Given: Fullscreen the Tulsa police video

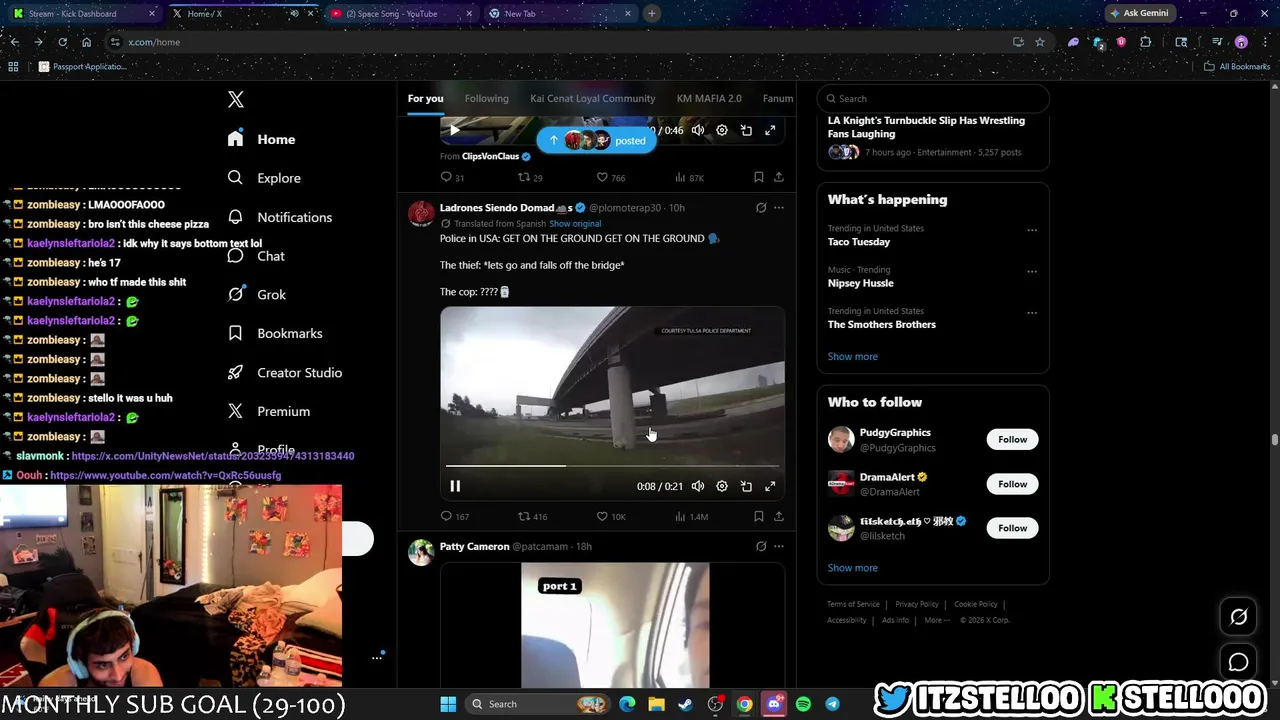Looking at the screenshot, I should point(770,486).
